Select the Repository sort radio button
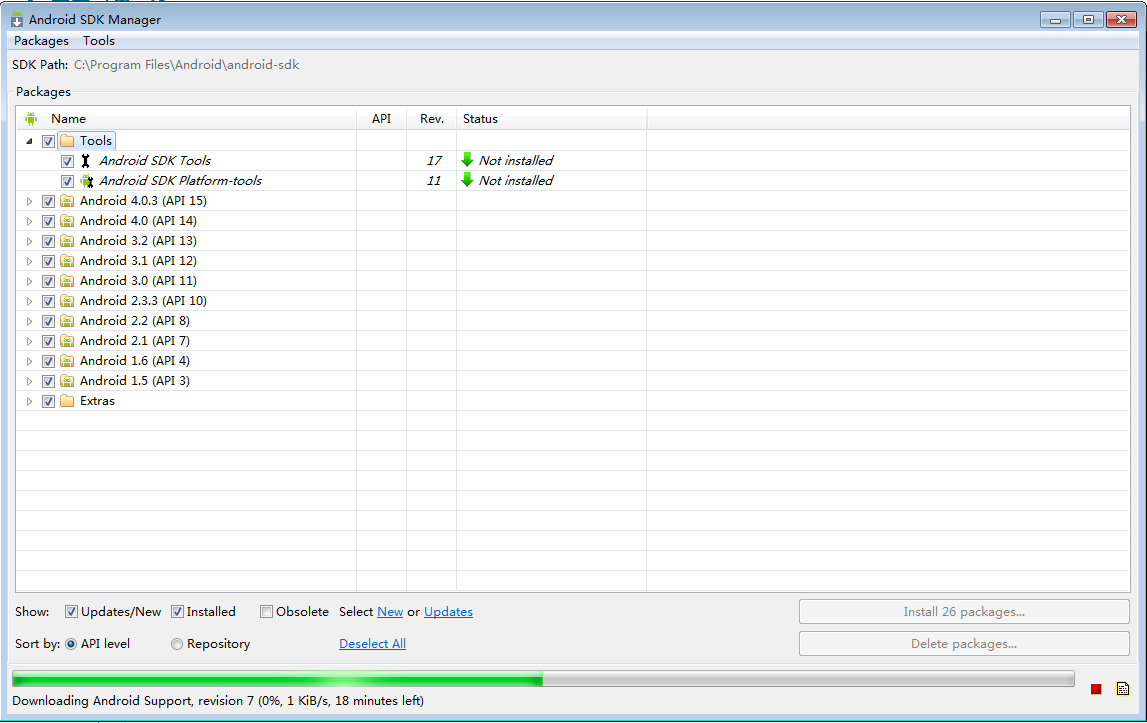Image resolution: width=1147 pixels, height=723 pixels. tap(177, 644)
